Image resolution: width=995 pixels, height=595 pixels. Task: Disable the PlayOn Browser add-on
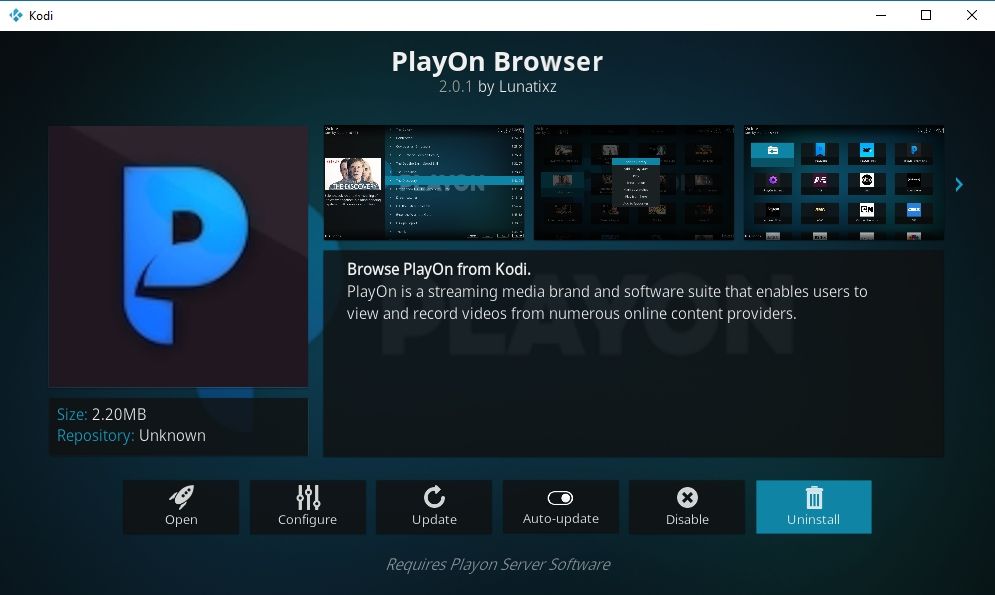point(687,507)
